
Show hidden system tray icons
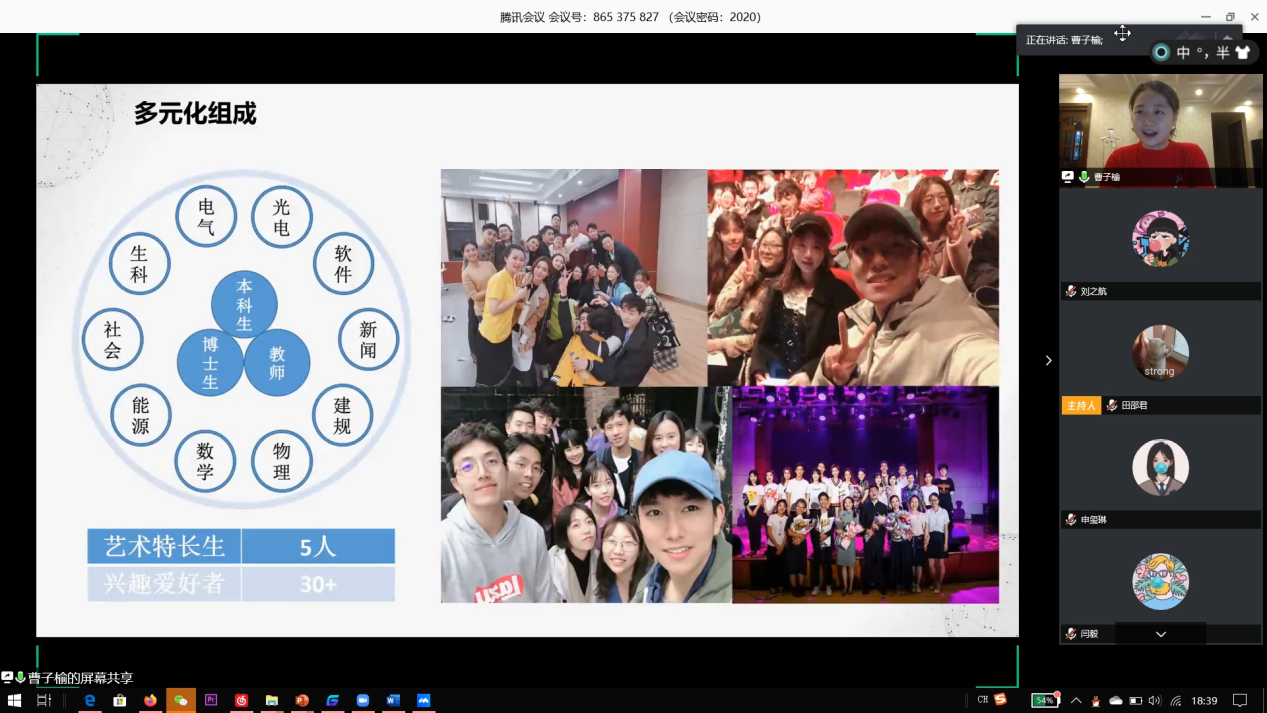[1076, 701]
